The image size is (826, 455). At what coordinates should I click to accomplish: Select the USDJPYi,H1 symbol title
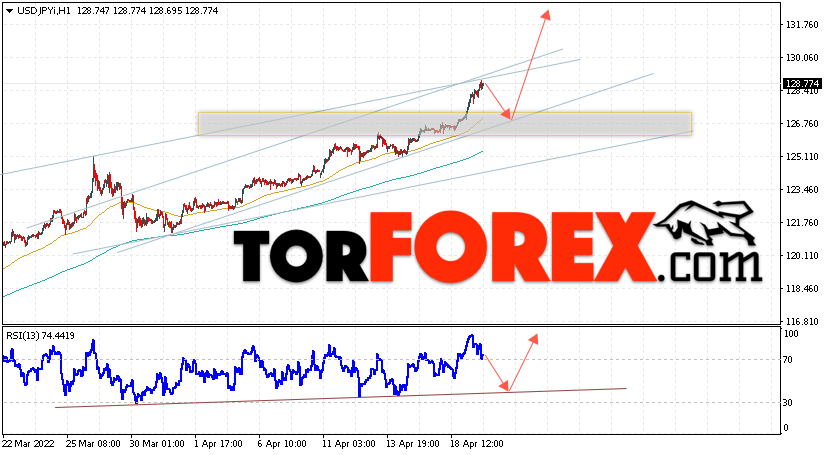tap(44, 11)
